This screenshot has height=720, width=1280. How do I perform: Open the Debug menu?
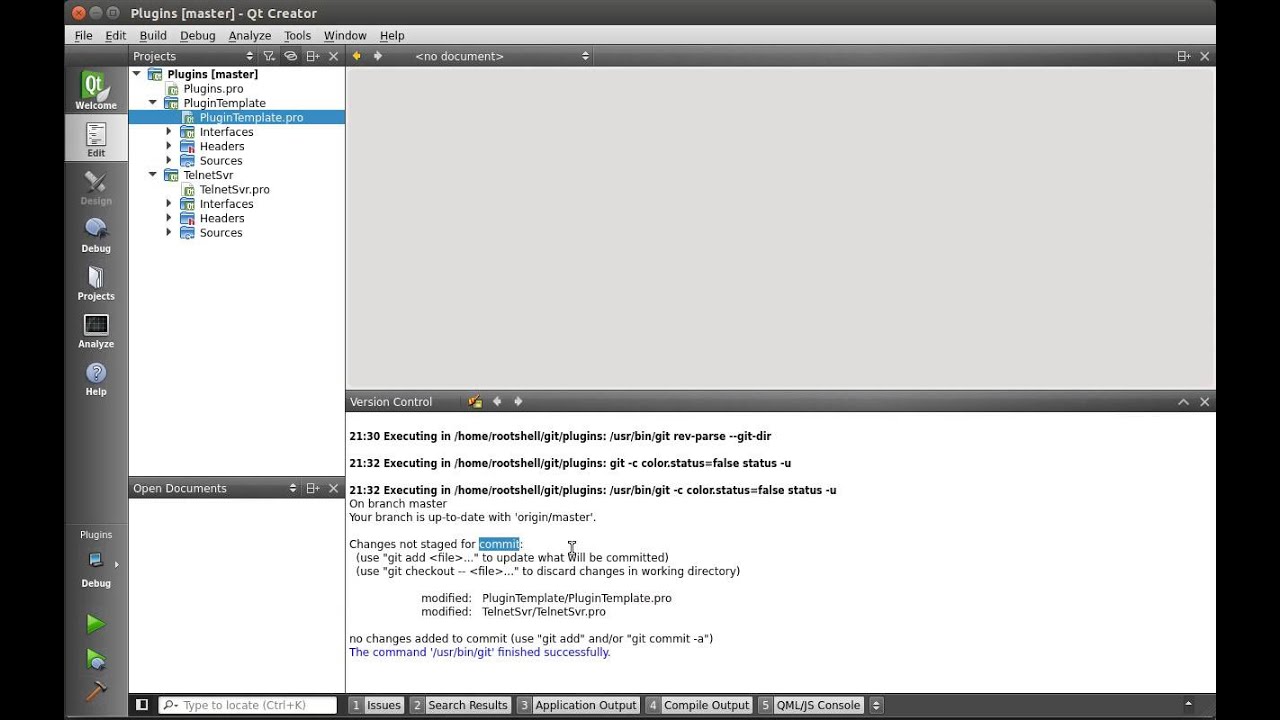click(197, 35)
